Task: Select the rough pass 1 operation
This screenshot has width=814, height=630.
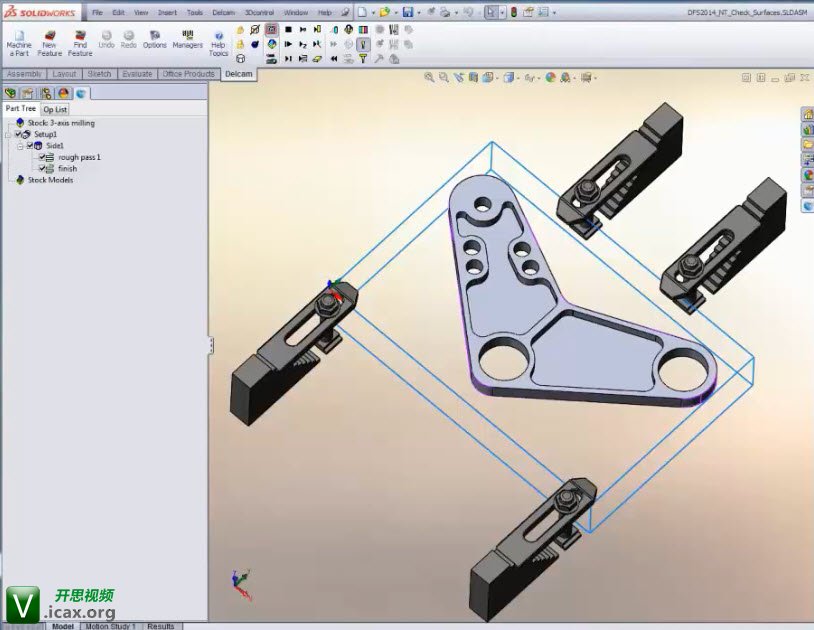Action: 79,157
